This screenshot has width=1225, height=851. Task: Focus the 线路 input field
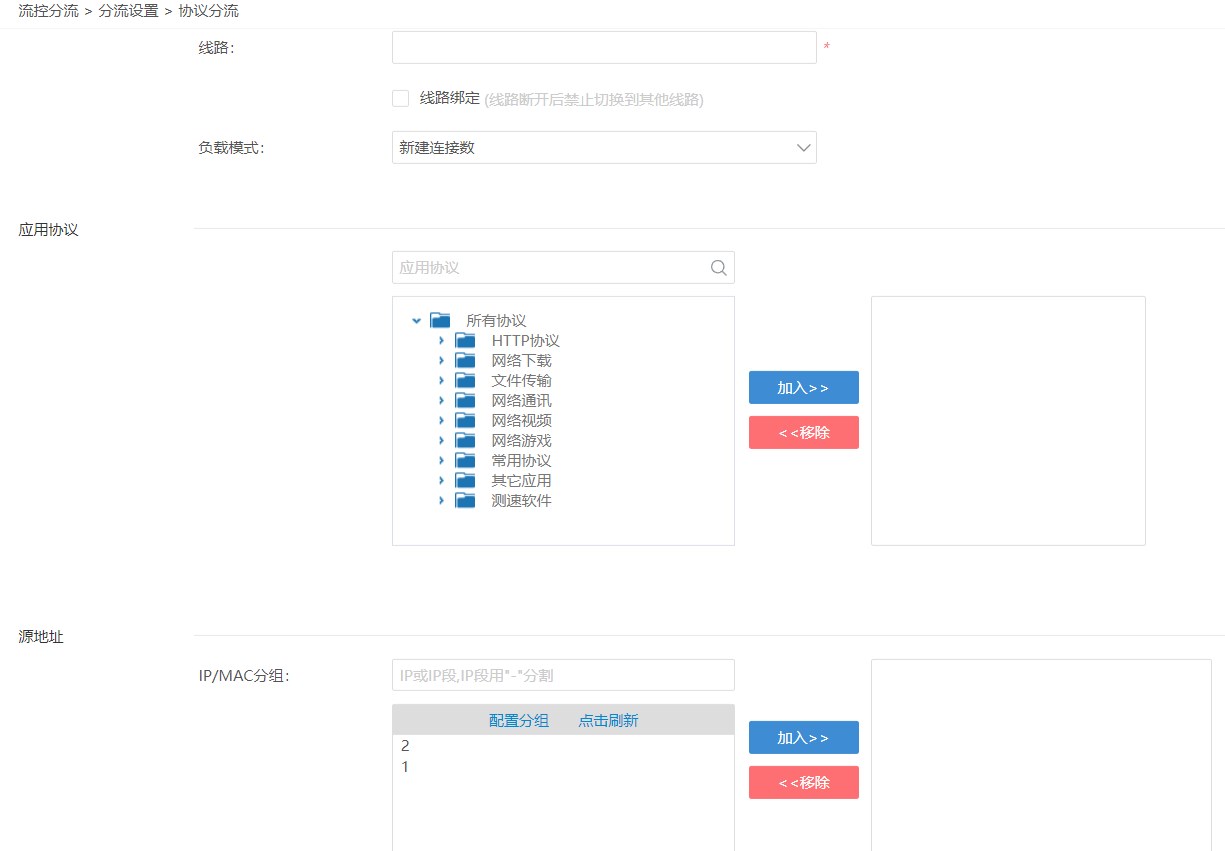point(604,47)
